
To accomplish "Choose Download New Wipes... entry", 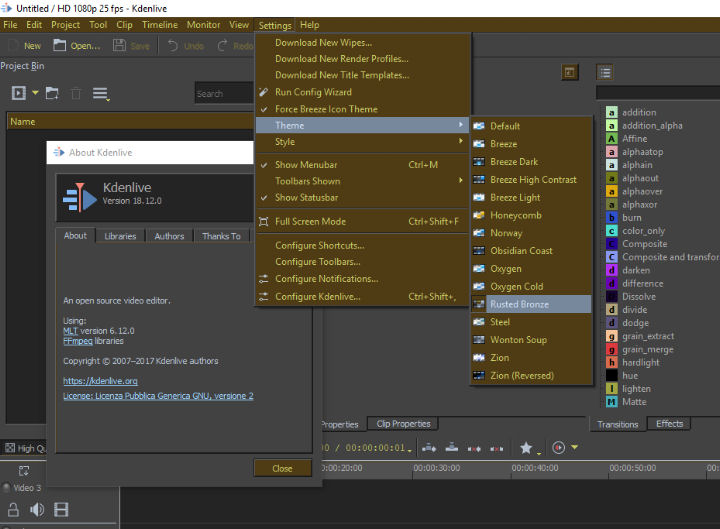I will pyautogui.click(x=363, y=43).
